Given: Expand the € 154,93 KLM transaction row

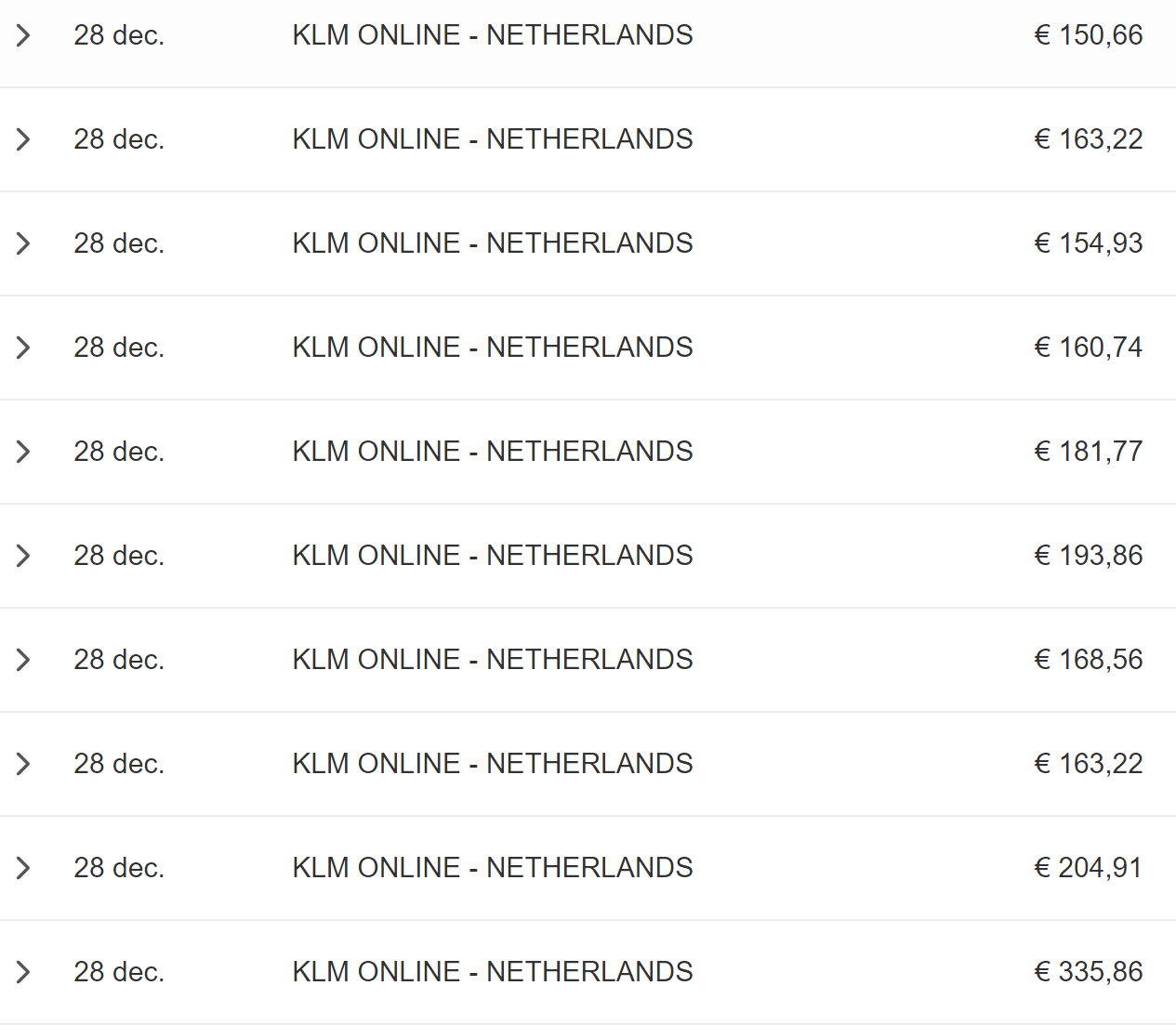Looking at the screenshot, I should 24,243.
